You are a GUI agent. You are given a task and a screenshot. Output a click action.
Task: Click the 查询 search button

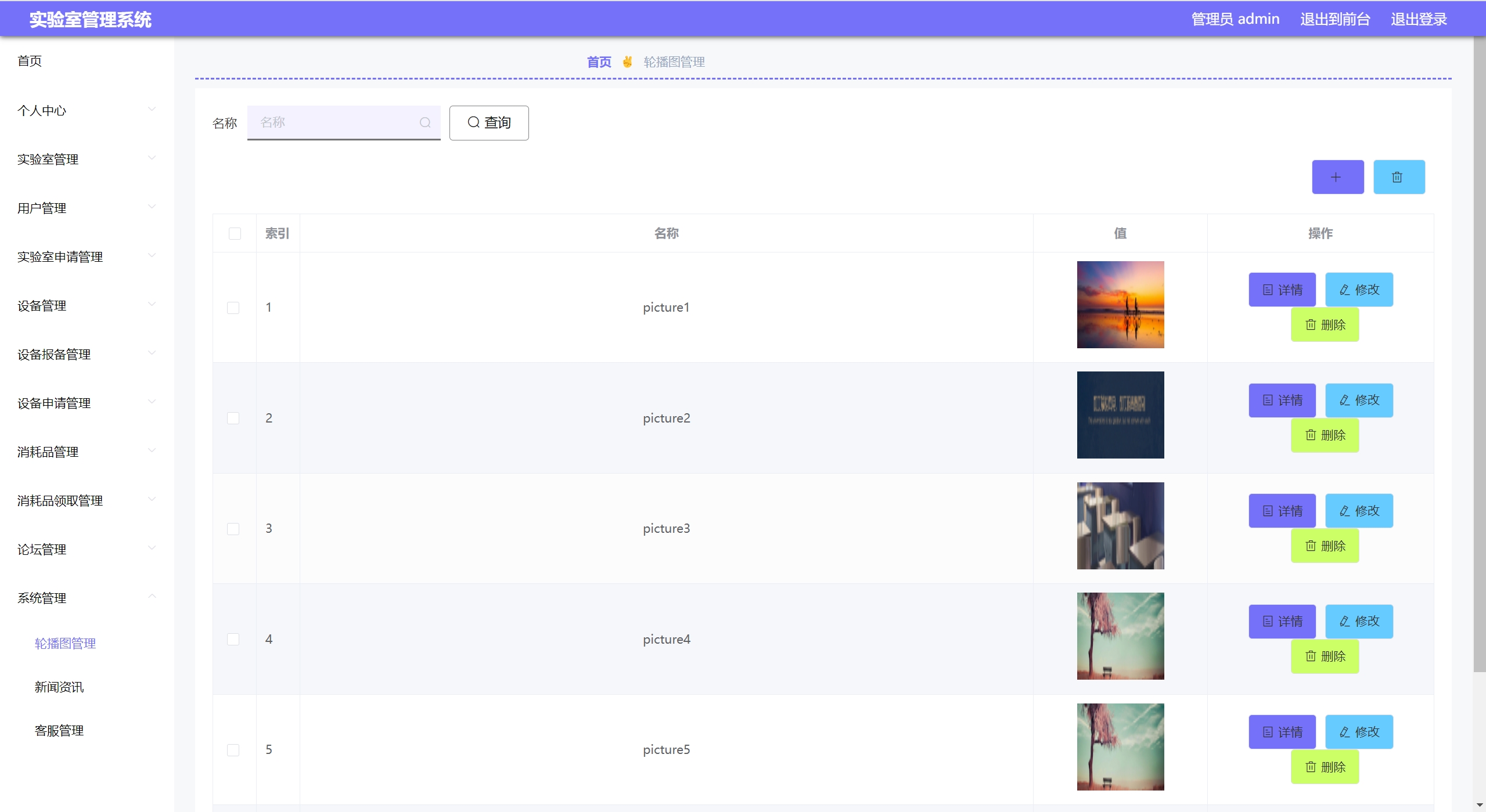coord(488,122)
